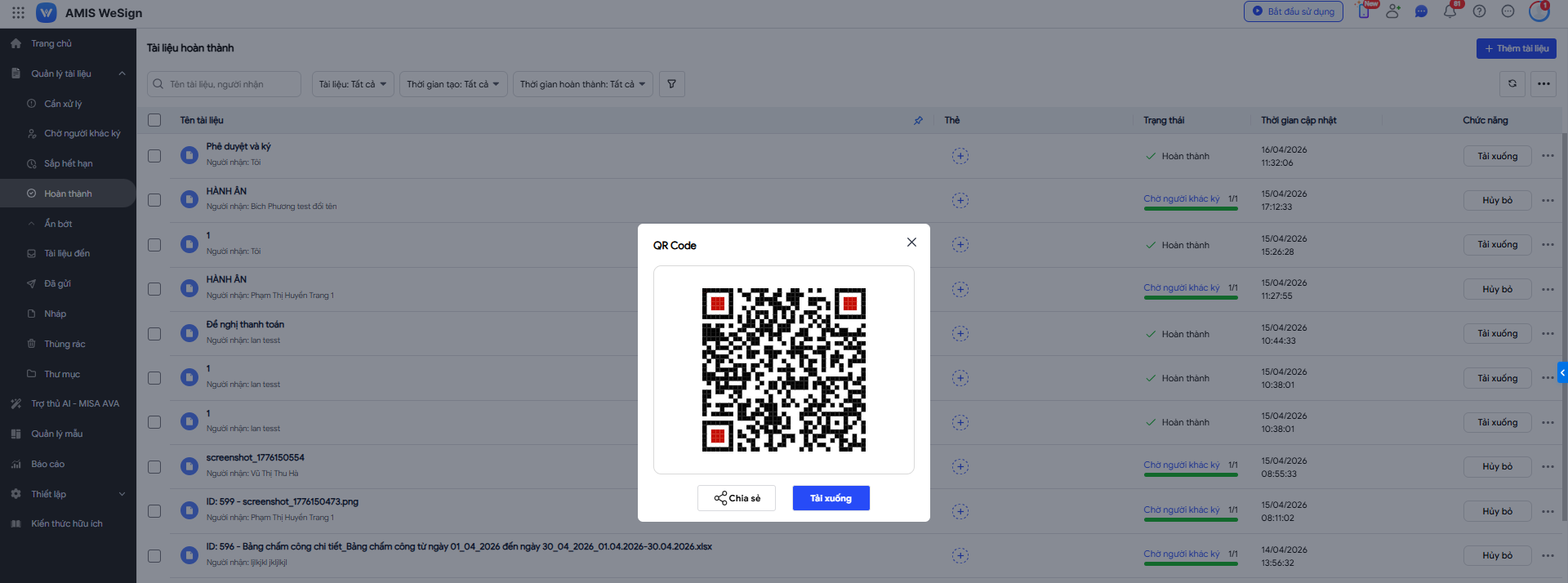Open the chat messages icon in header
This screenshot has width=1568, height=583.
(x=1421, y=11)
